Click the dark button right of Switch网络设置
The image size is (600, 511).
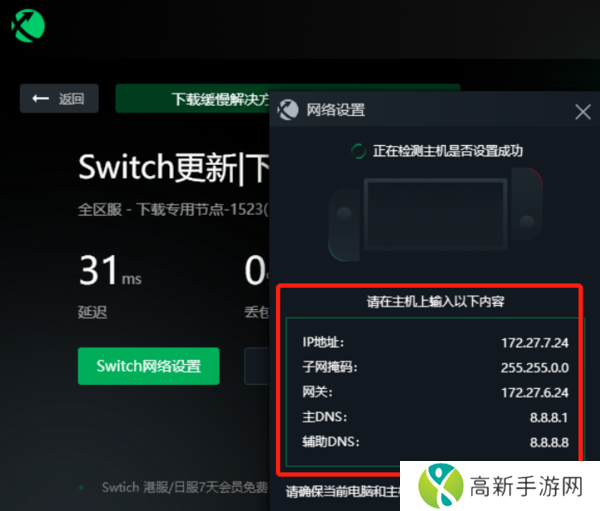coord(257,366)
